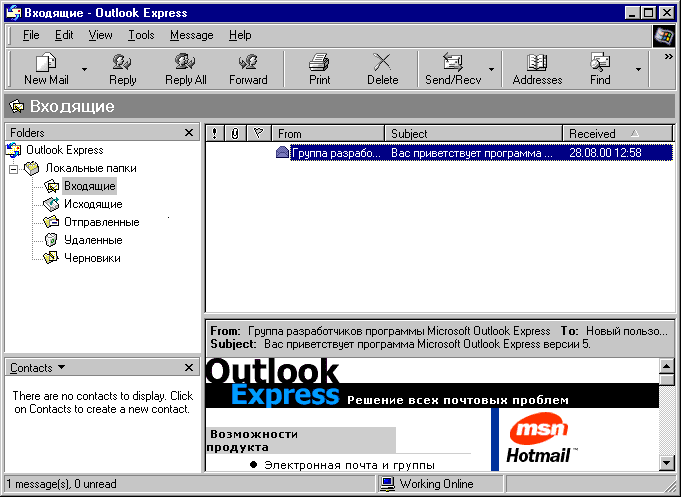Click the Исходящие outbox folder icon
Viewport: 681px width, 497px height.
tap(51, 204)
